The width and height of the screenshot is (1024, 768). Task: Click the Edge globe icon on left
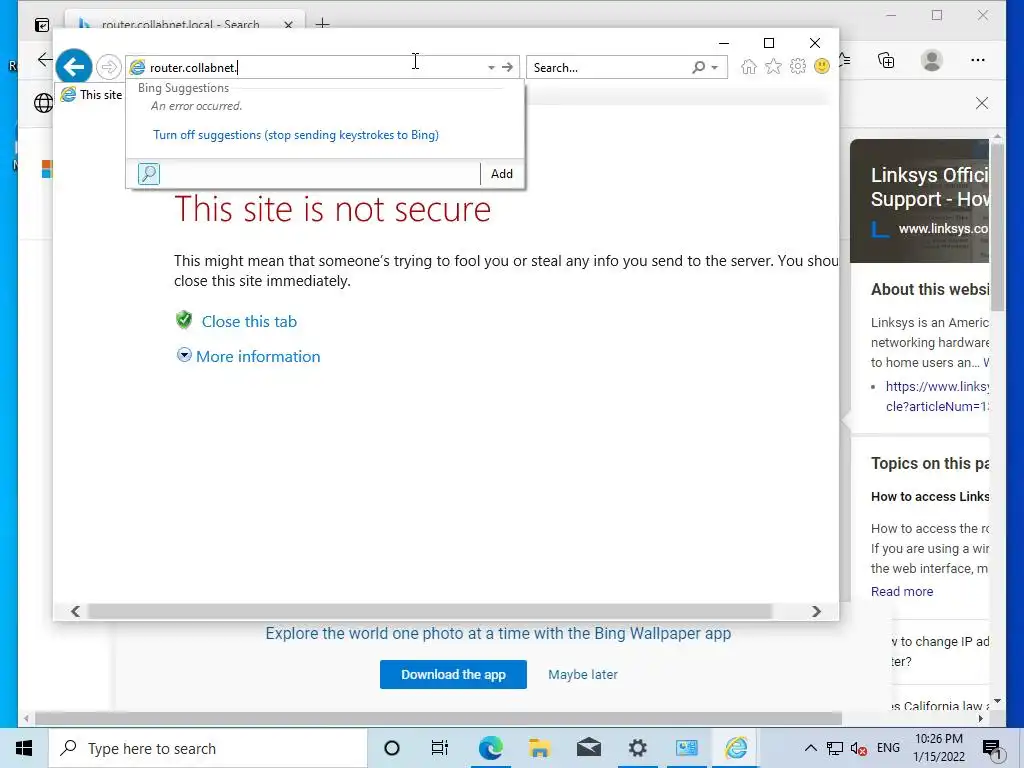[x=43, y=103]
